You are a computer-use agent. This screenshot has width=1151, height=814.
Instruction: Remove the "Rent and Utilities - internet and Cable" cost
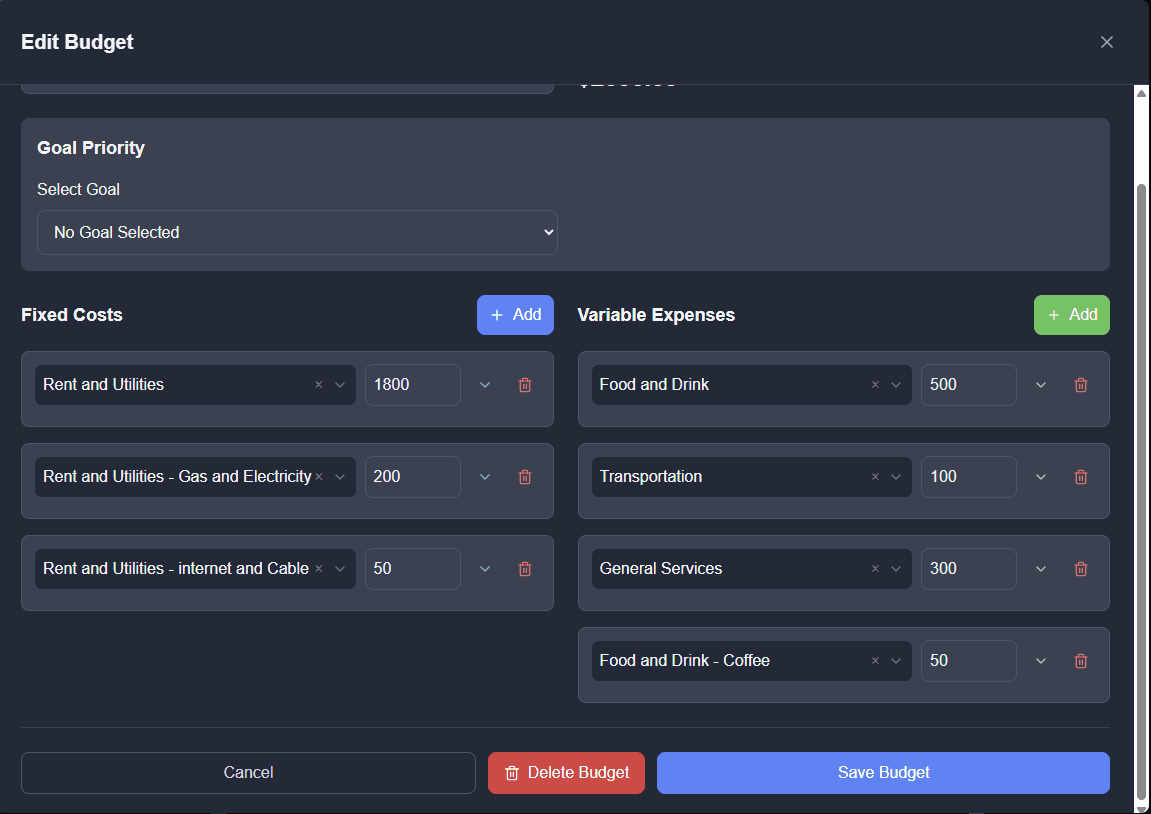[x=524, y=568]
